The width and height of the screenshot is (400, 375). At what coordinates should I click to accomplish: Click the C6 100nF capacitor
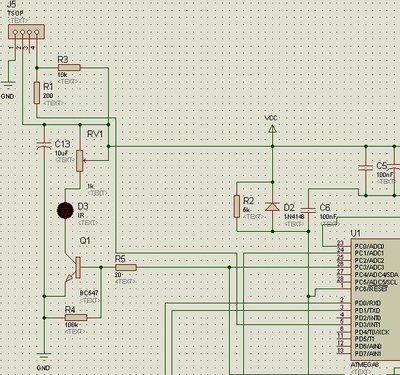click(x=308, y=210)
